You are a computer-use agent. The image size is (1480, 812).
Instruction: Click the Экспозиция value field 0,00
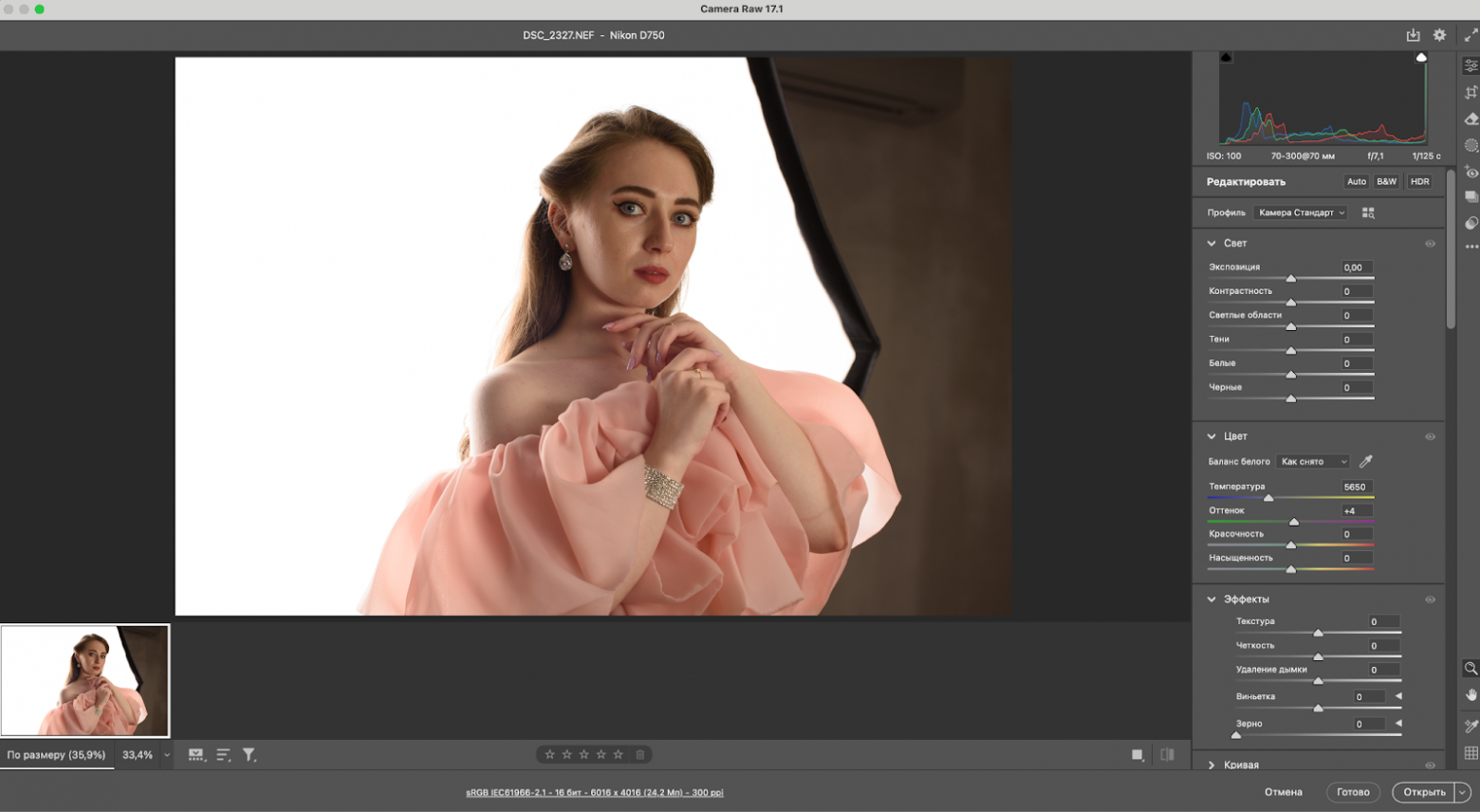pos(1357,268)
